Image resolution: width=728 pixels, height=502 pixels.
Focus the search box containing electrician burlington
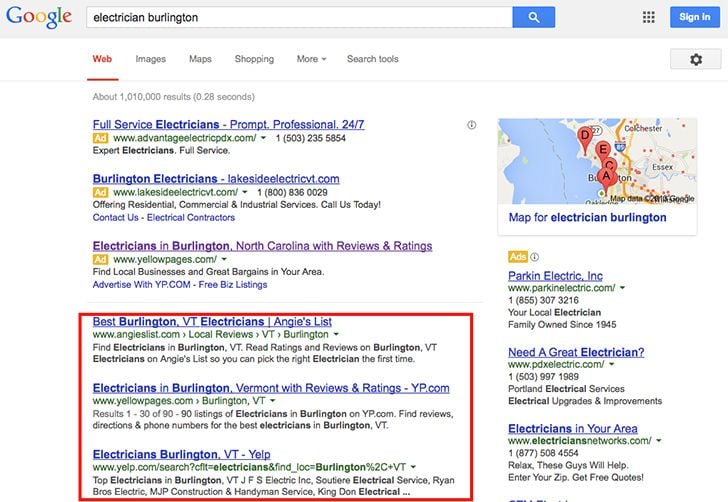pos(299,17)
